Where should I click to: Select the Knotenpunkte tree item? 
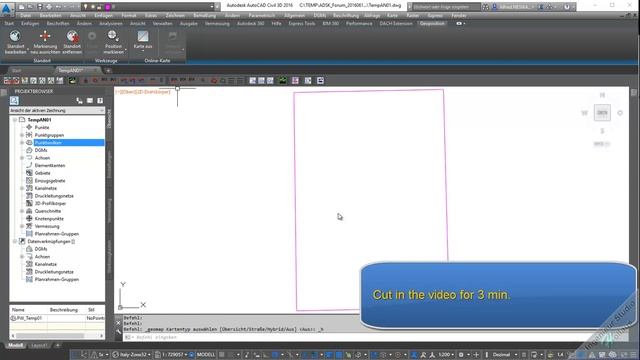(49, 219)
